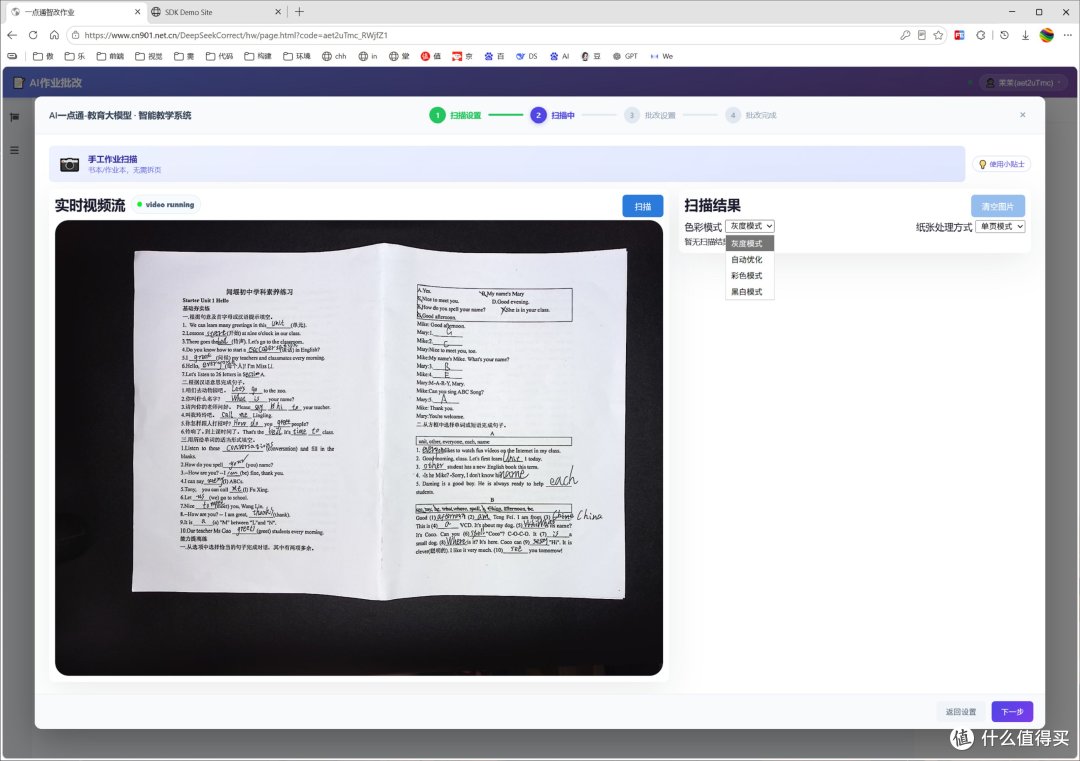Switch to the 一点通智改作业 tab
The image size is (1080, 761).
coord(74,12)
